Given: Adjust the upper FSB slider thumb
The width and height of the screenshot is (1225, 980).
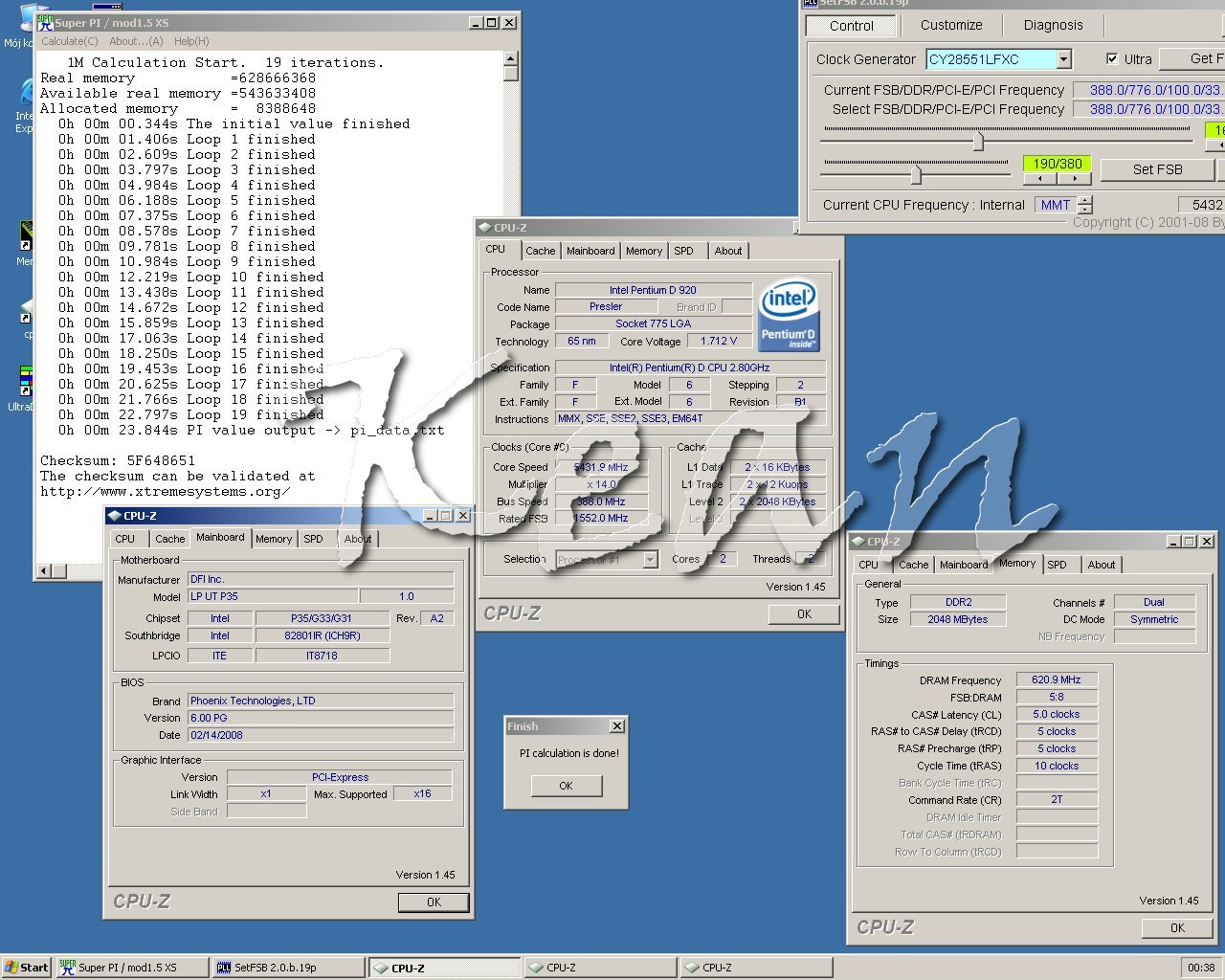Looking at the screenshot, I should [x=978, y=141].
